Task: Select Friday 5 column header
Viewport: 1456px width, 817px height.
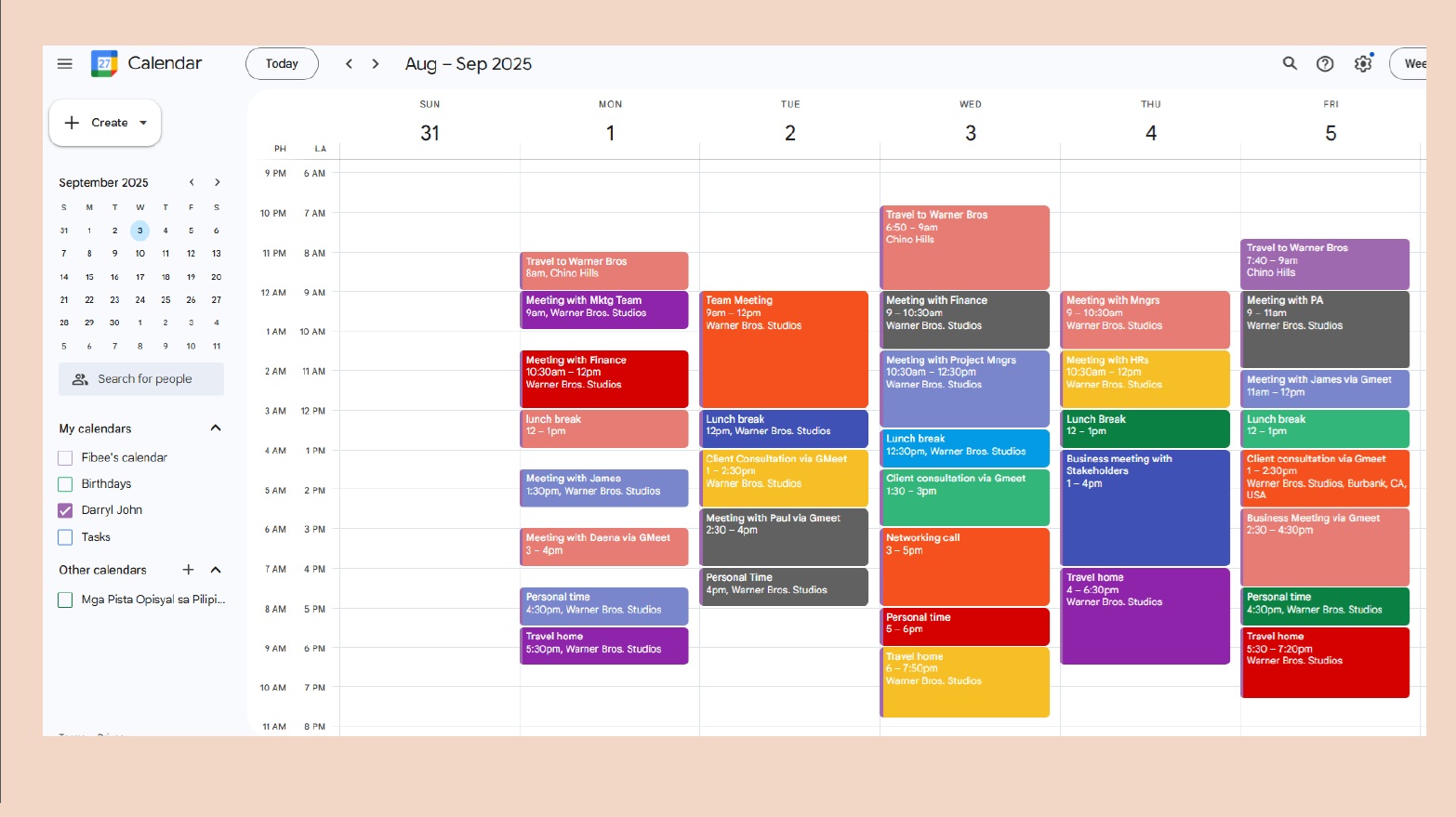Action: tap(1330, 124)
